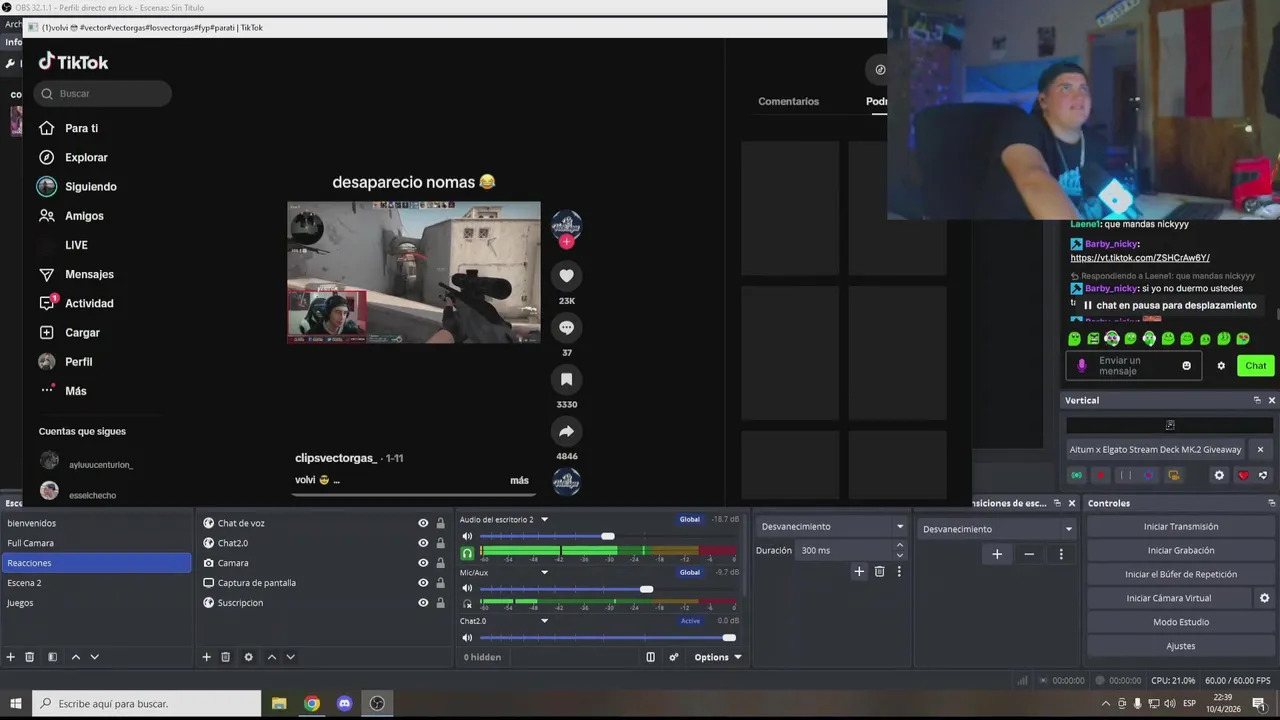
Task: Go to TikTok Explorar page
Action: pyautogui.click(x=86, y=158)
